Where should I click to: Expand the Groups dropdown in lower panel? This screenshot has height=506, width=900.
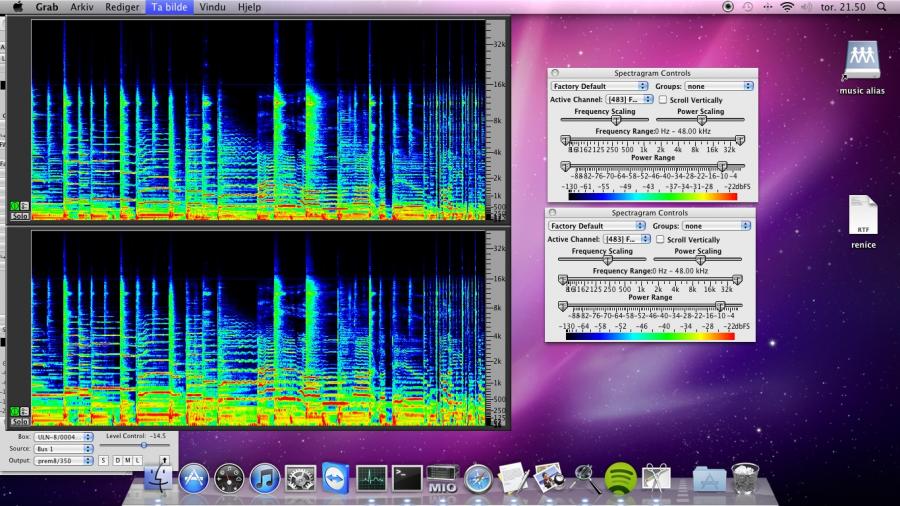click(716, 226)
